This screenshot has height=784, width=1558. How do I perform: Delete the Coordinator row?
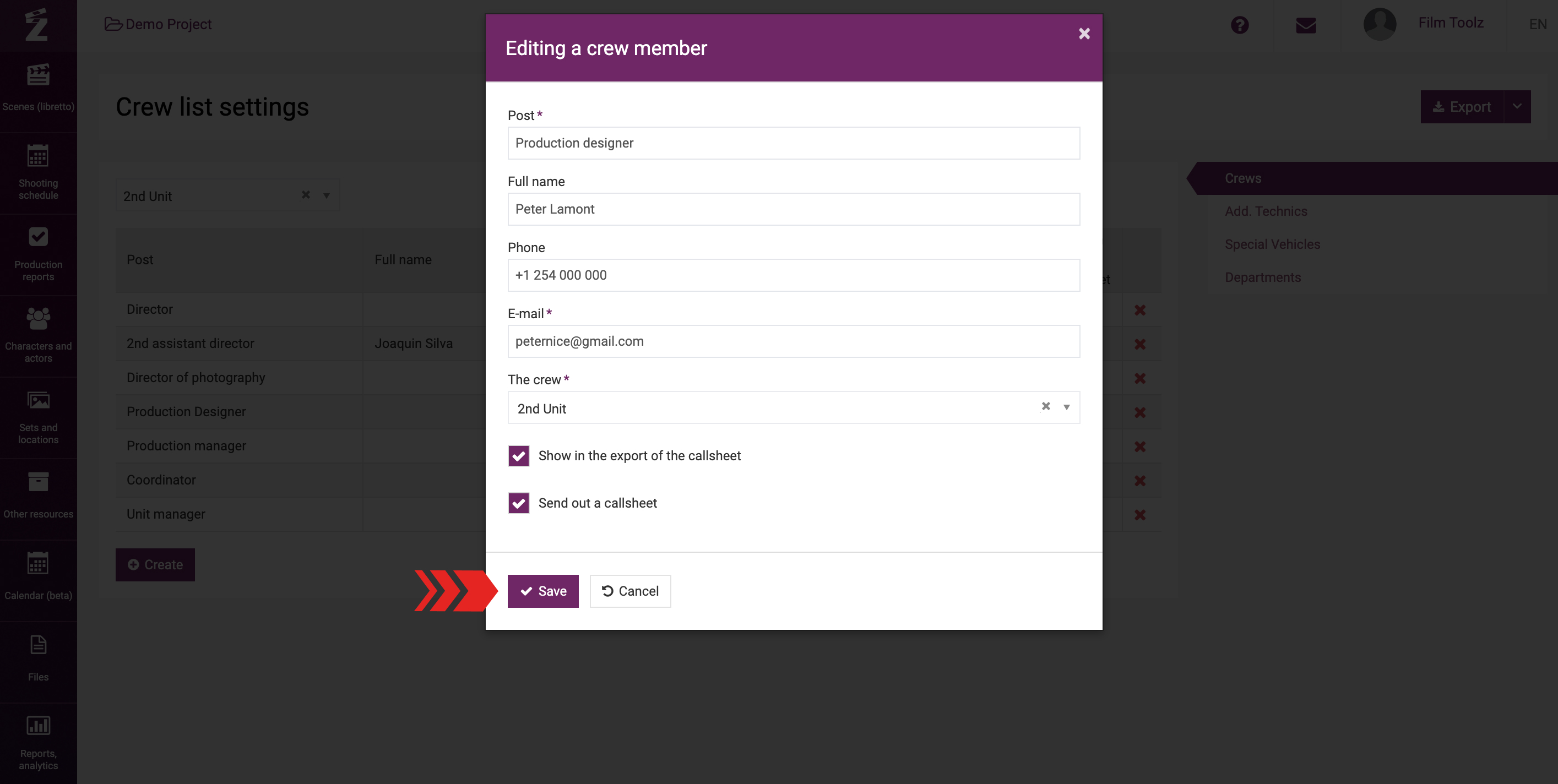coord(1140,481)
